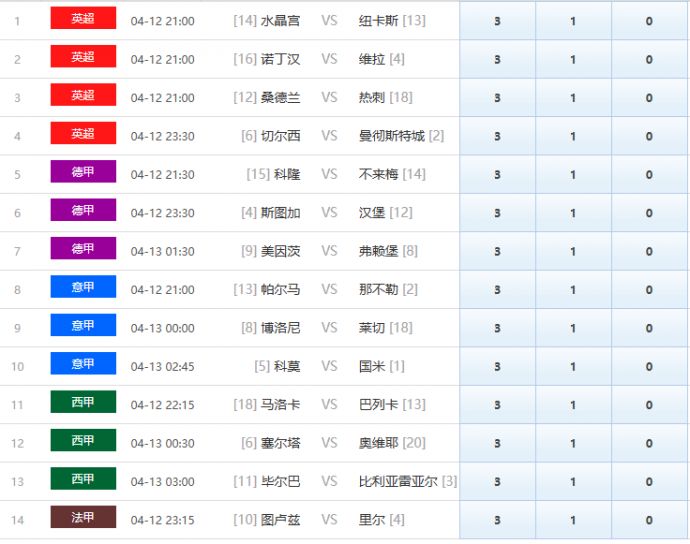Viewport: 690px width, 544px height.
Task: Select 3 for 图卢兹 vs 里尔
Action: point(497,520)
